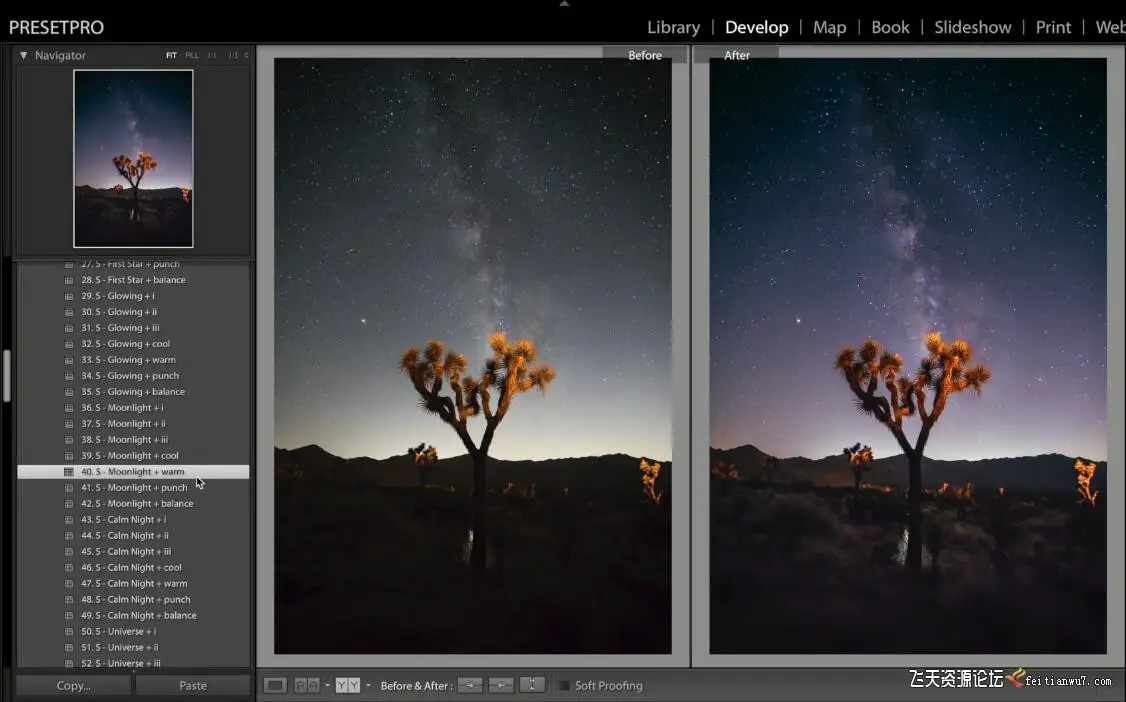
Task: Apply preset 51. S - Universe + ii
Action: [134, 647]
